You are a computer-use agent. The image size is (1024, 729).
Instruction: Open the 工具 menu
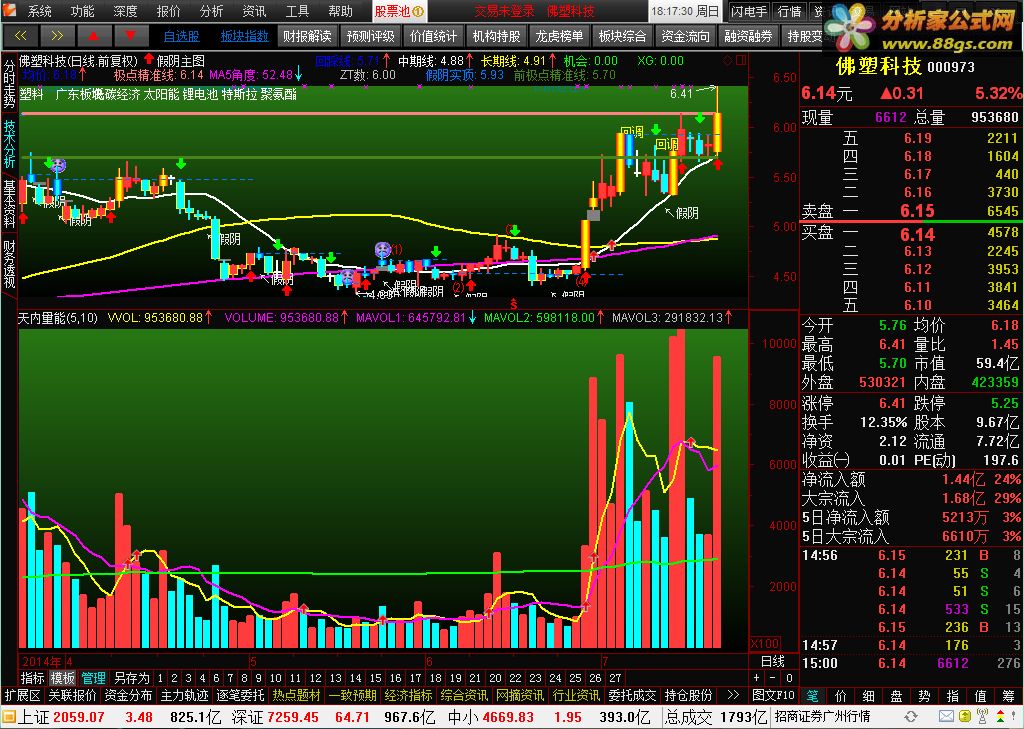point(298,11)
